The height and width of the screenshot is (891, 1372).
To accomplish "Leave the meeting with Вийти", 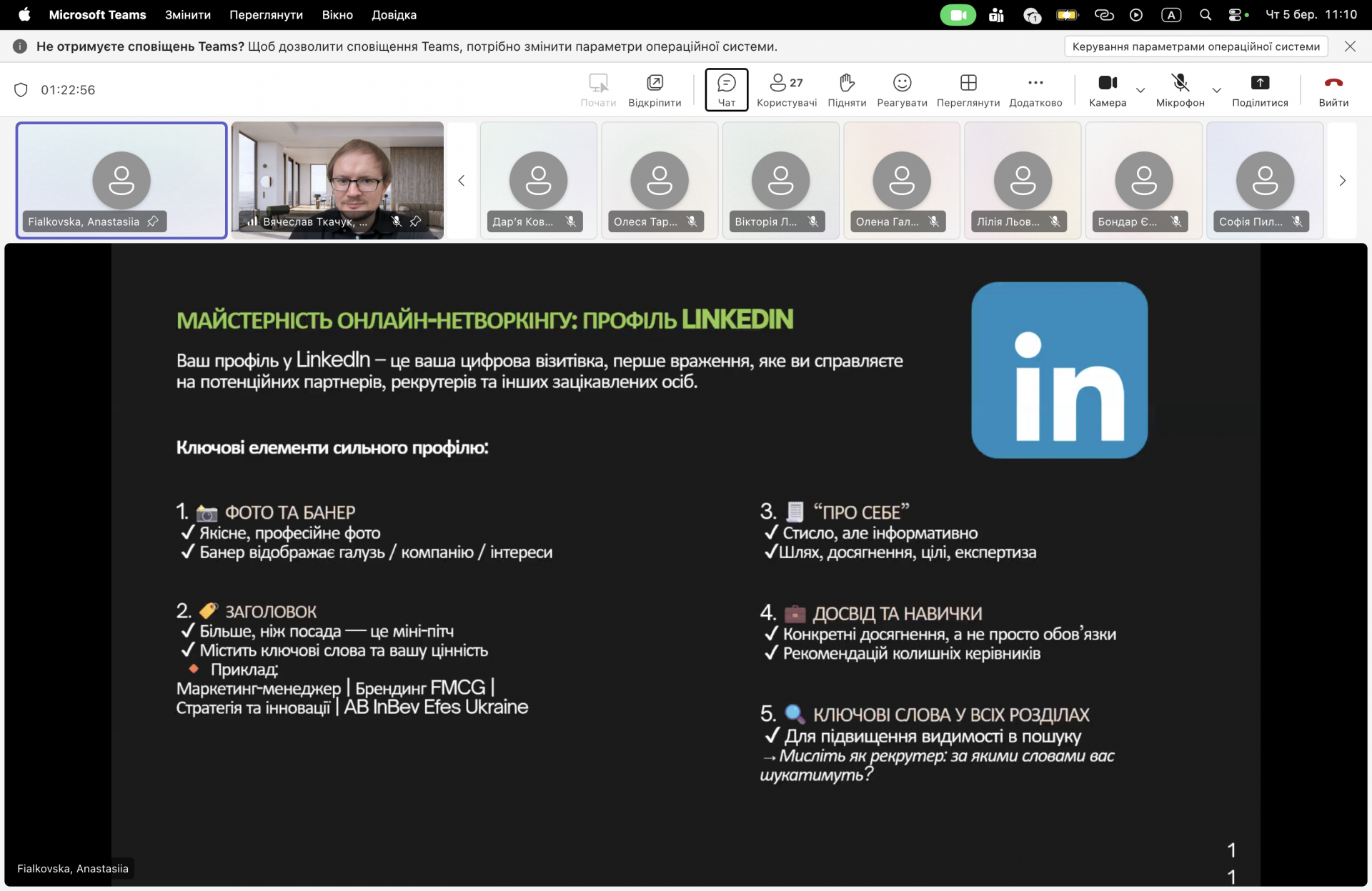I will (x=1333, y=89).
